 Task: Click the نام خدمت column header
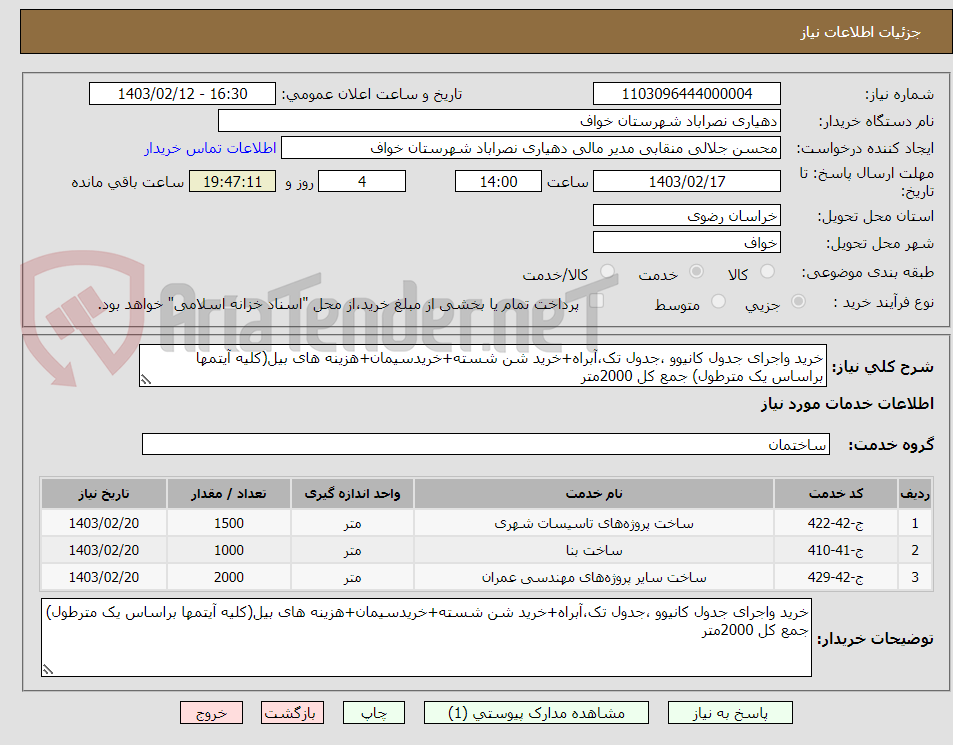pos(594,493)
